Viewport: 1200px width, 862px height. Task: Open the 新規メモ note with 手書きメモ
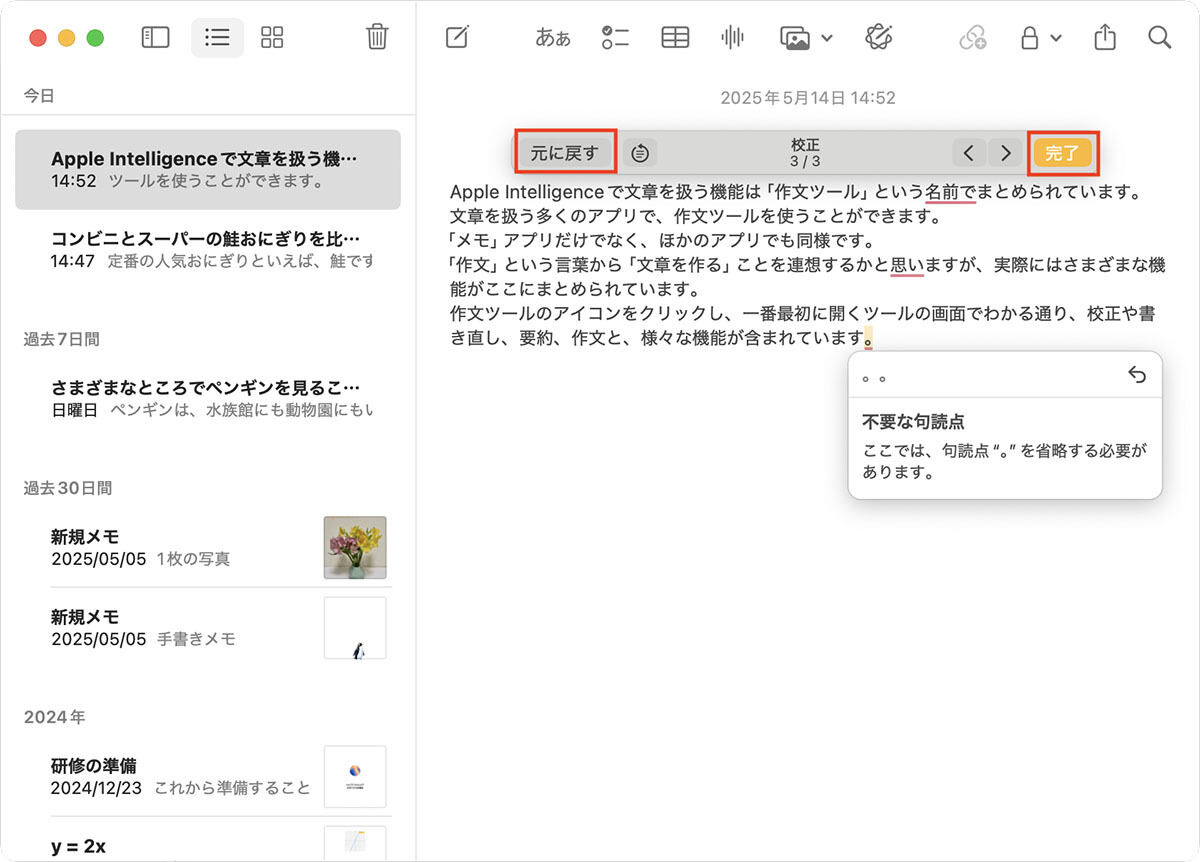point(208,627)
